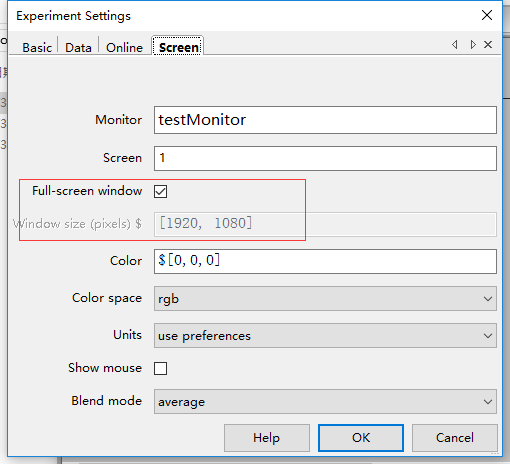Click the greyed-out Window size pixels field

[x=325, y=224]
